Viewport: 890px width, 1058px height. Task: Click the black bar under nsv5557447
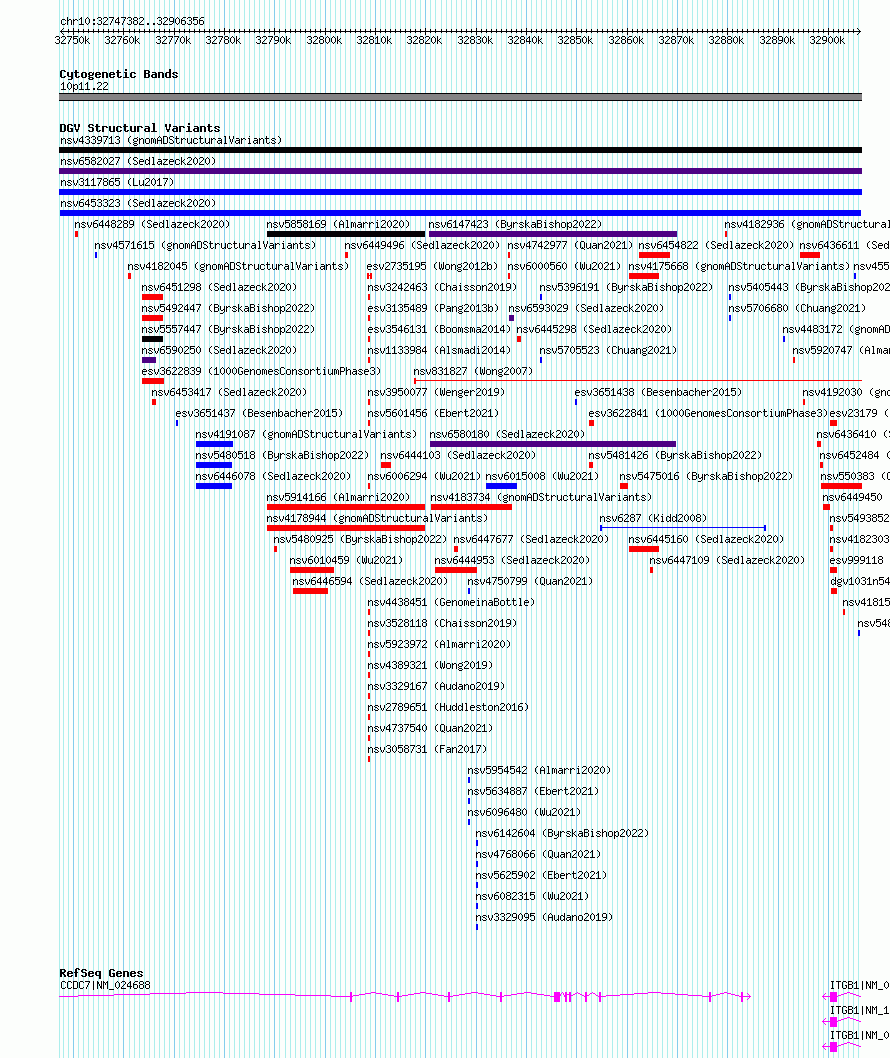152,339
